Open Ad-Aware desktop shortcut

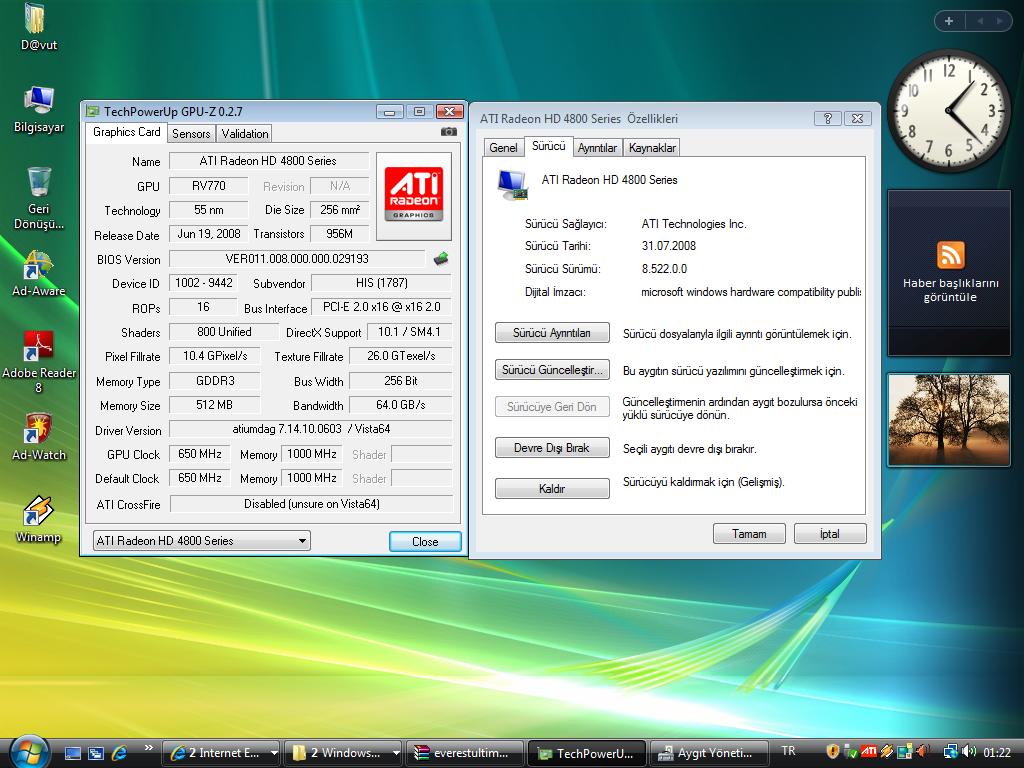[39, 267]
